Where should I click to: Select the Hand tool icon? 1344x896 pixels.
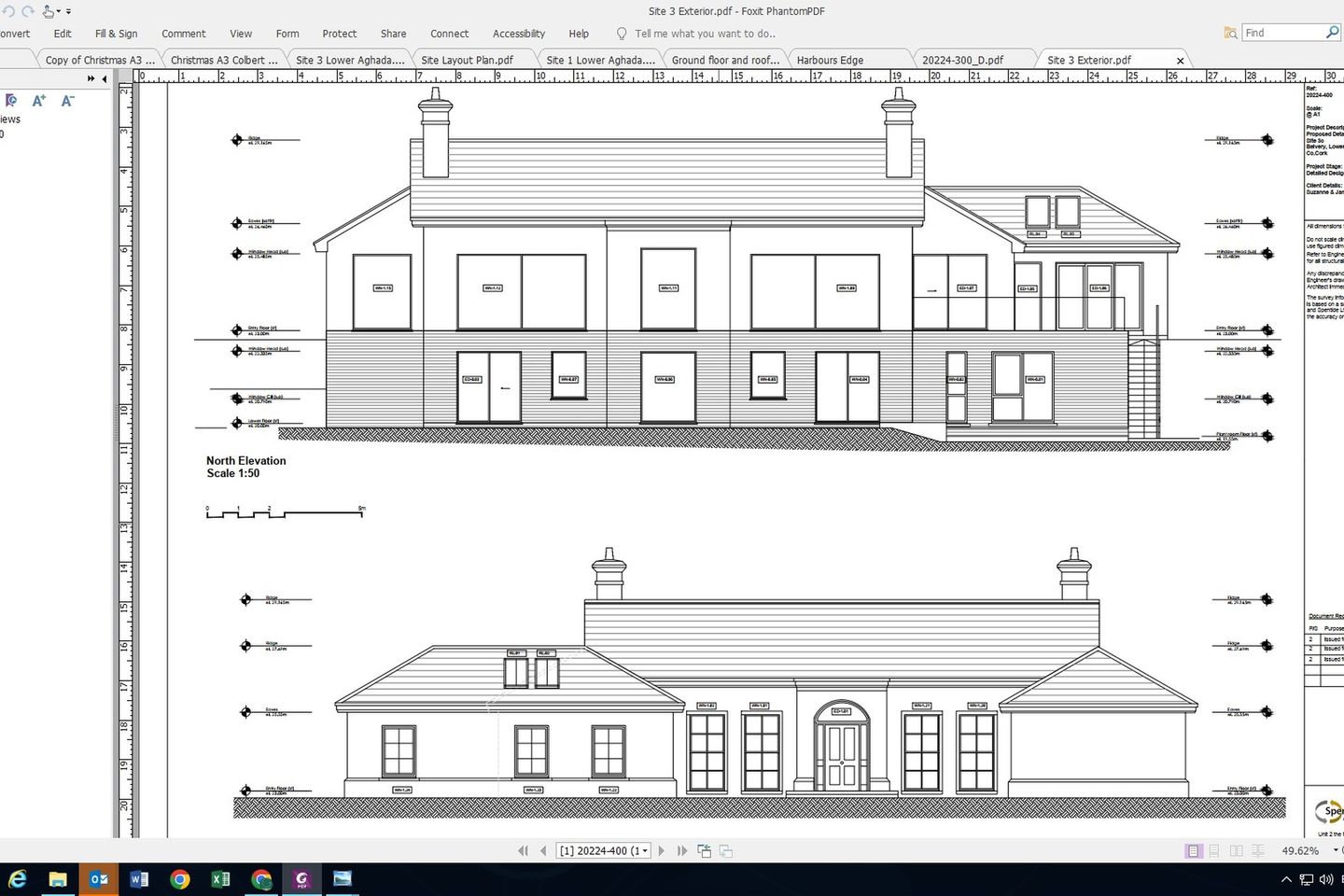click(x=48, y=11)
